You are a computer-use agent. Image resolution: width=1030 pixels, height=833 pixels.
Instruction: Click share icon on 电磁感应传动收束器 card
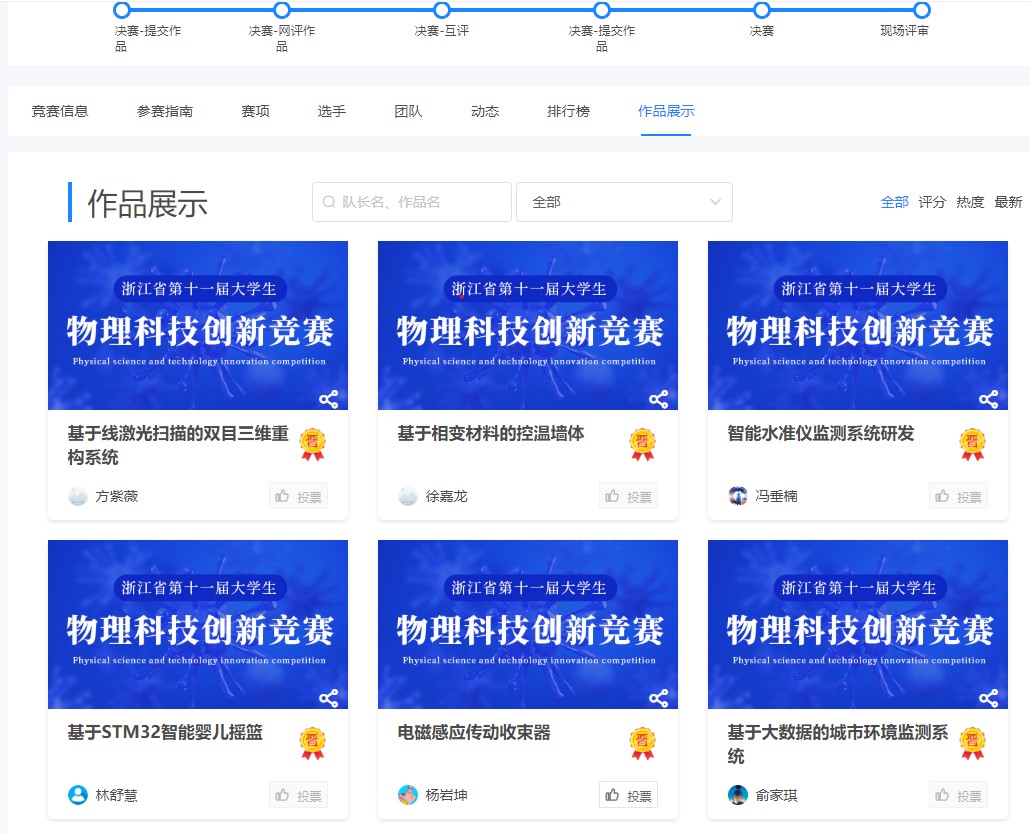point(658,699)
